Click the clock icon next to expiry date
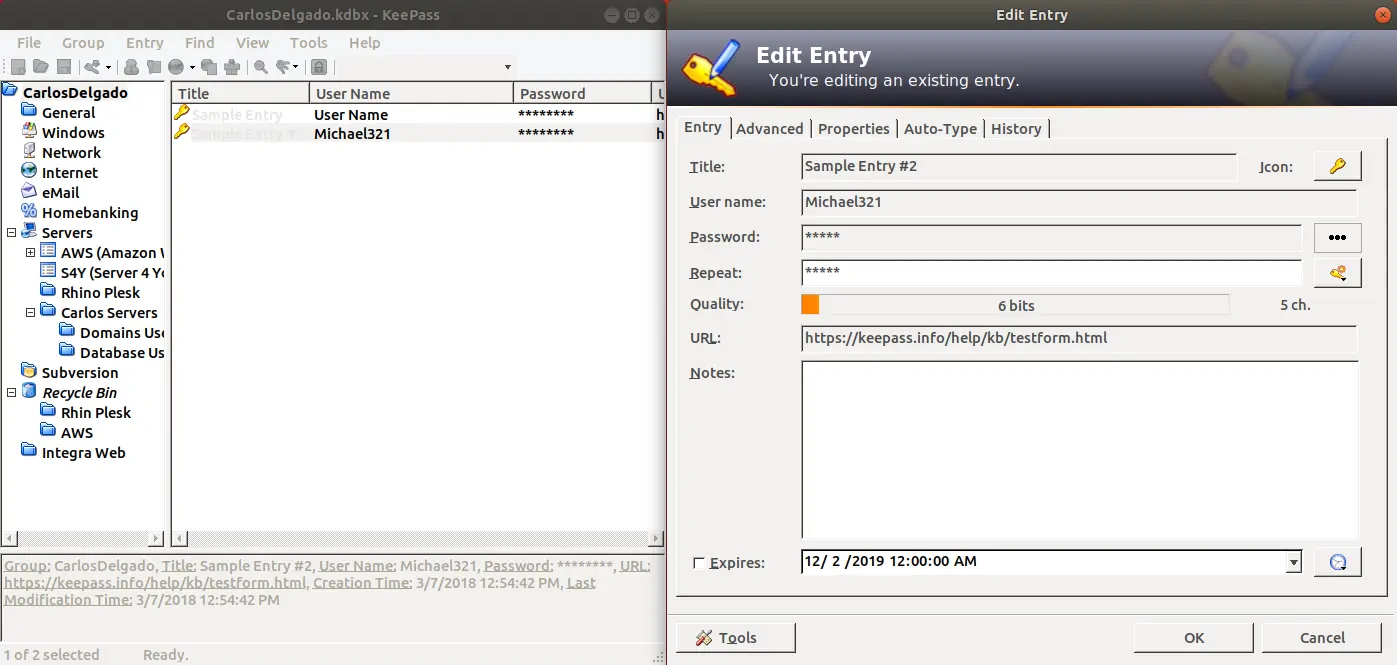 click(x=1337, y=562)
